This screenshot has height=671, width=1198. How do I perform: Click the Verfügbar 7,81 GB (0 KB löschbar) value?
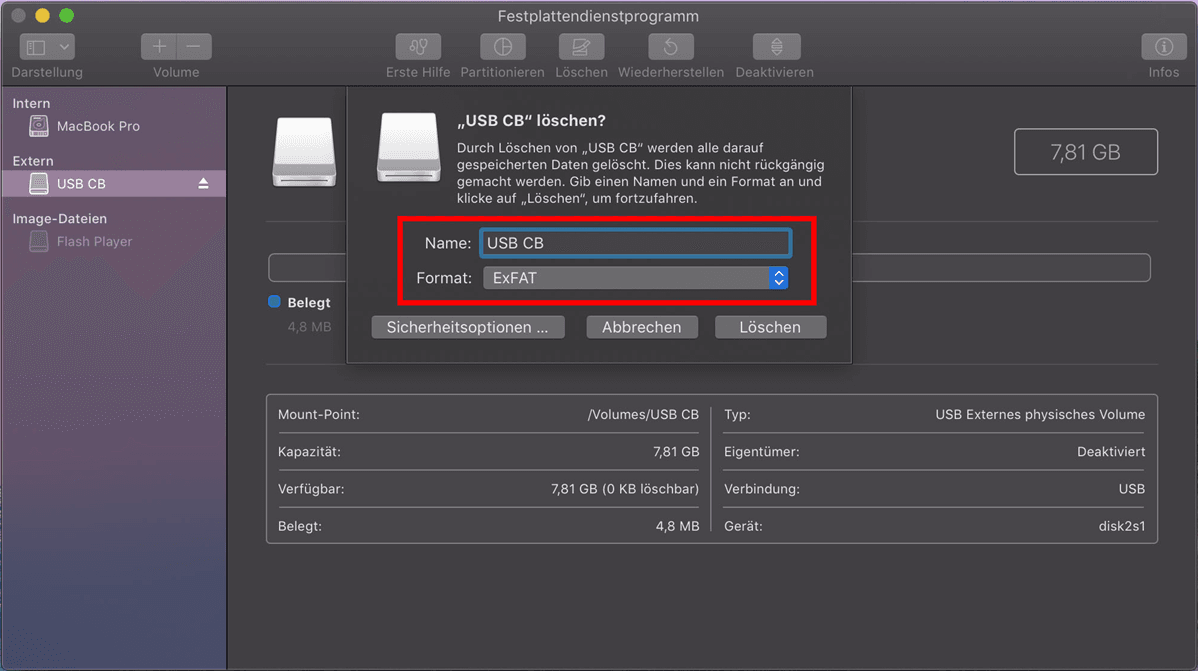(625, 489)
